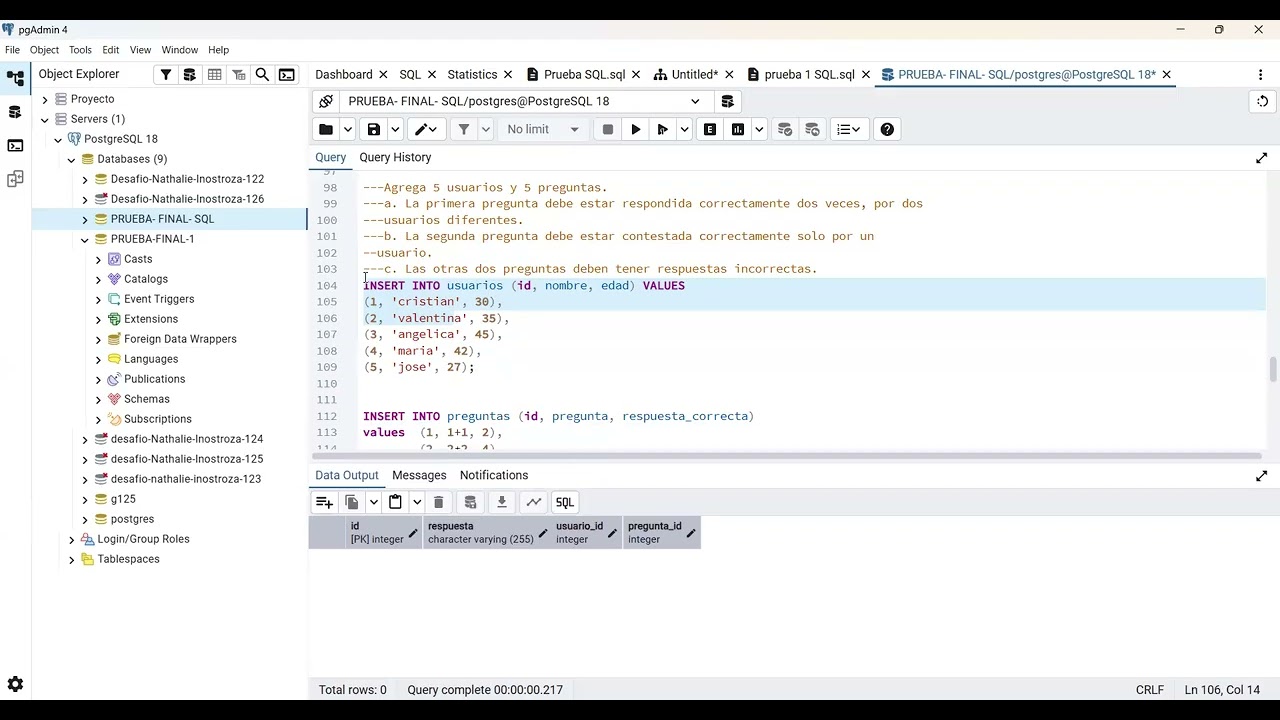Open dropdown arrow beside open file
Screen dimensions: 1280x720
point(348,129)
